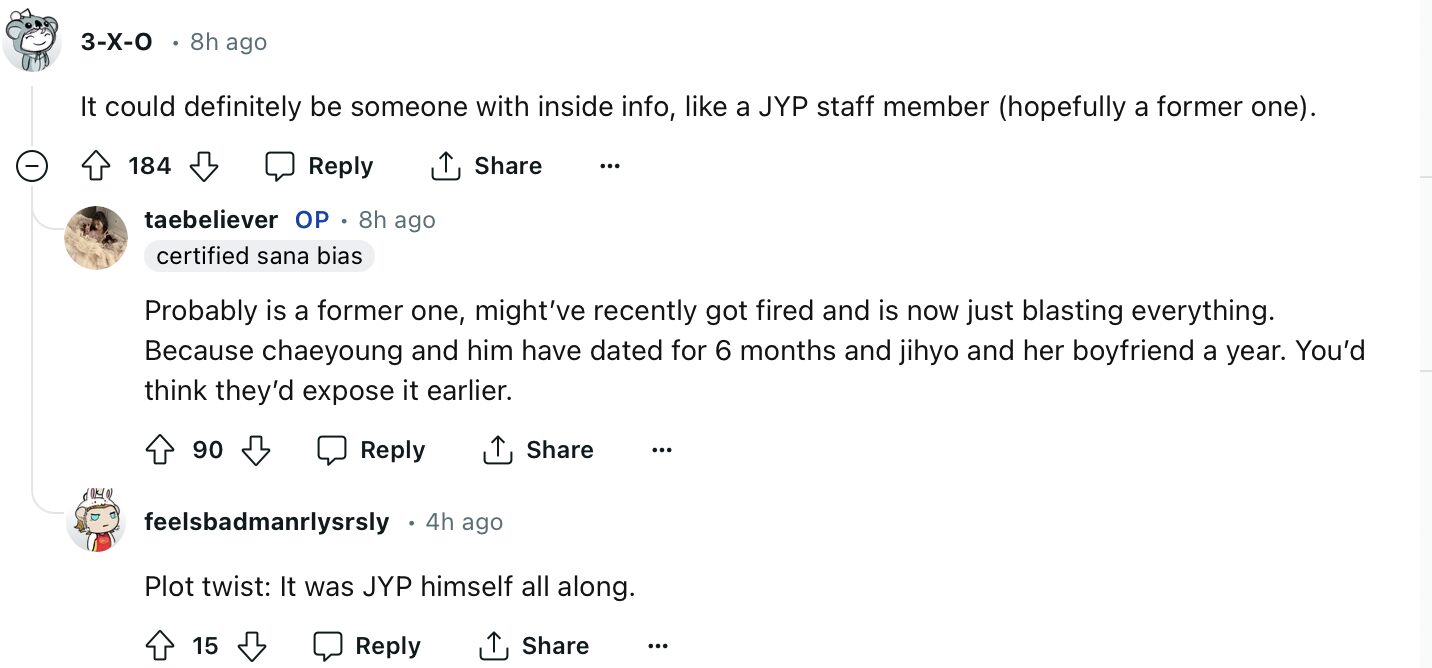Share taebeliever's reply
The height and width of the screenshot is (668, 1432).
coord(538,450)
